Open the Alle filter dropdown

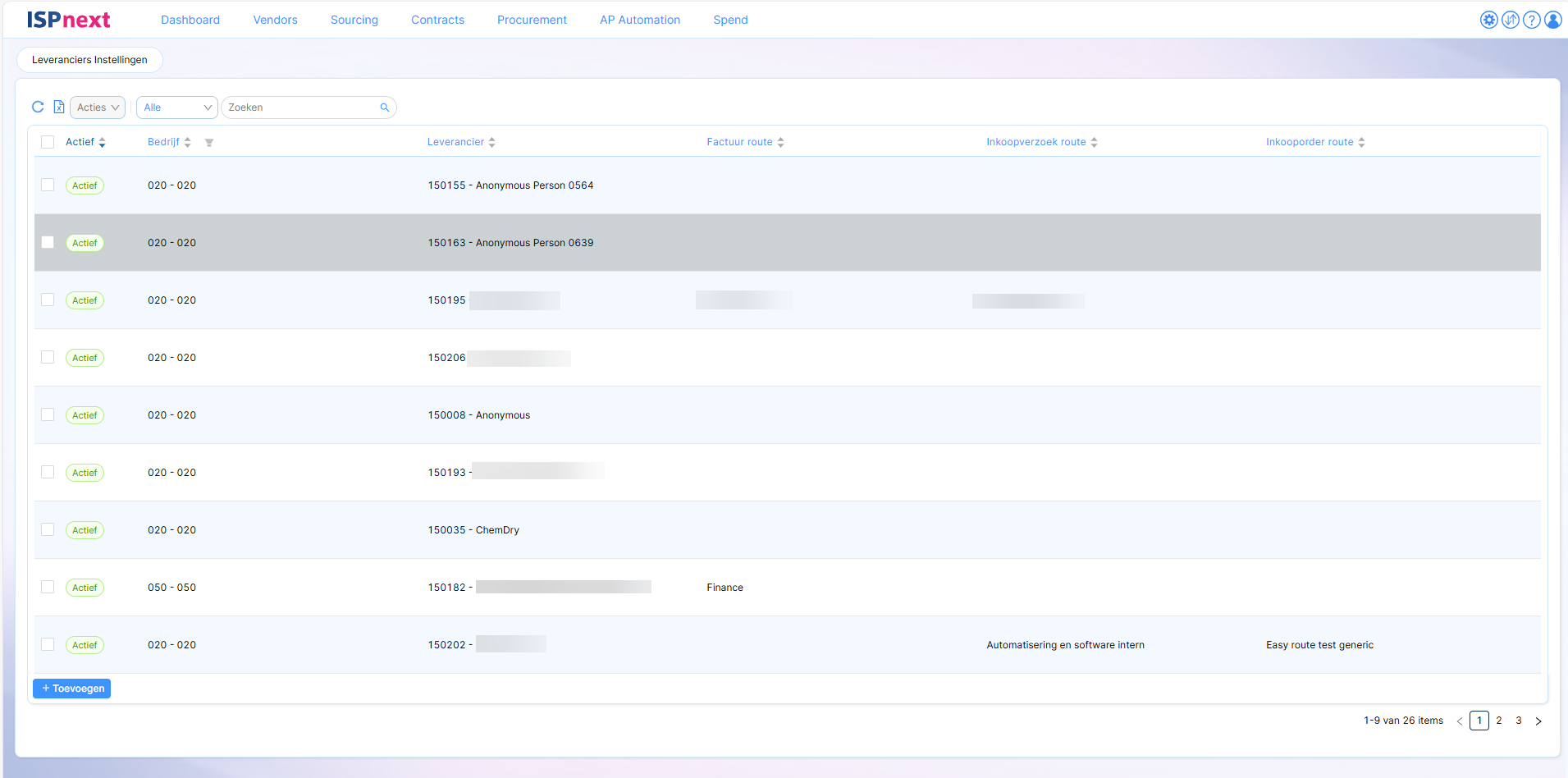coord(176,108)
